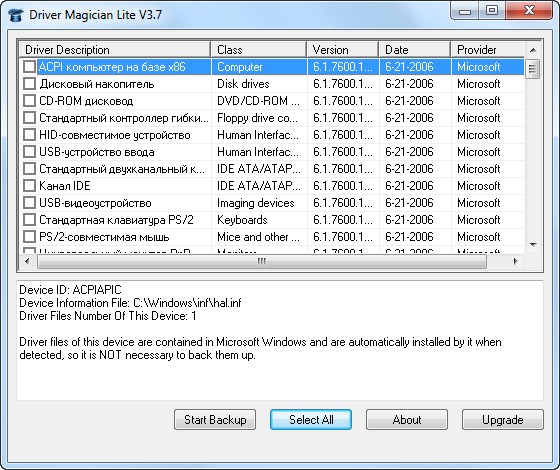The image size is (560, 470).
Task: Close the Driver Magician Lite window
Action: tap(529, 11)
